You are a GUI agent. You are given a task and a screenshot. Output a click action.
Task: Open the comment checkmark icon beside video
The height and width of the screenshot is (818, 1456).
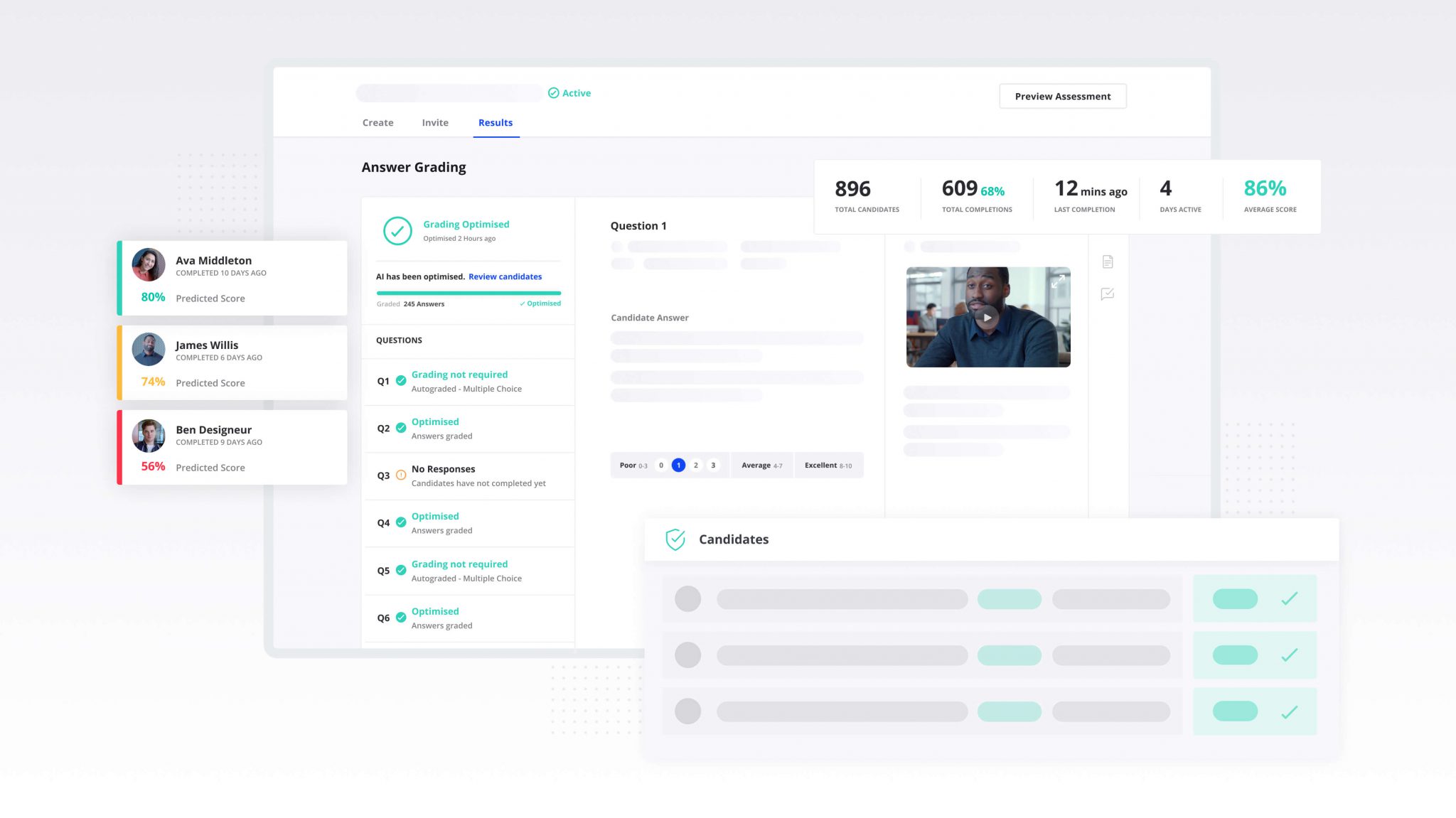click(x=1108, y=294)
